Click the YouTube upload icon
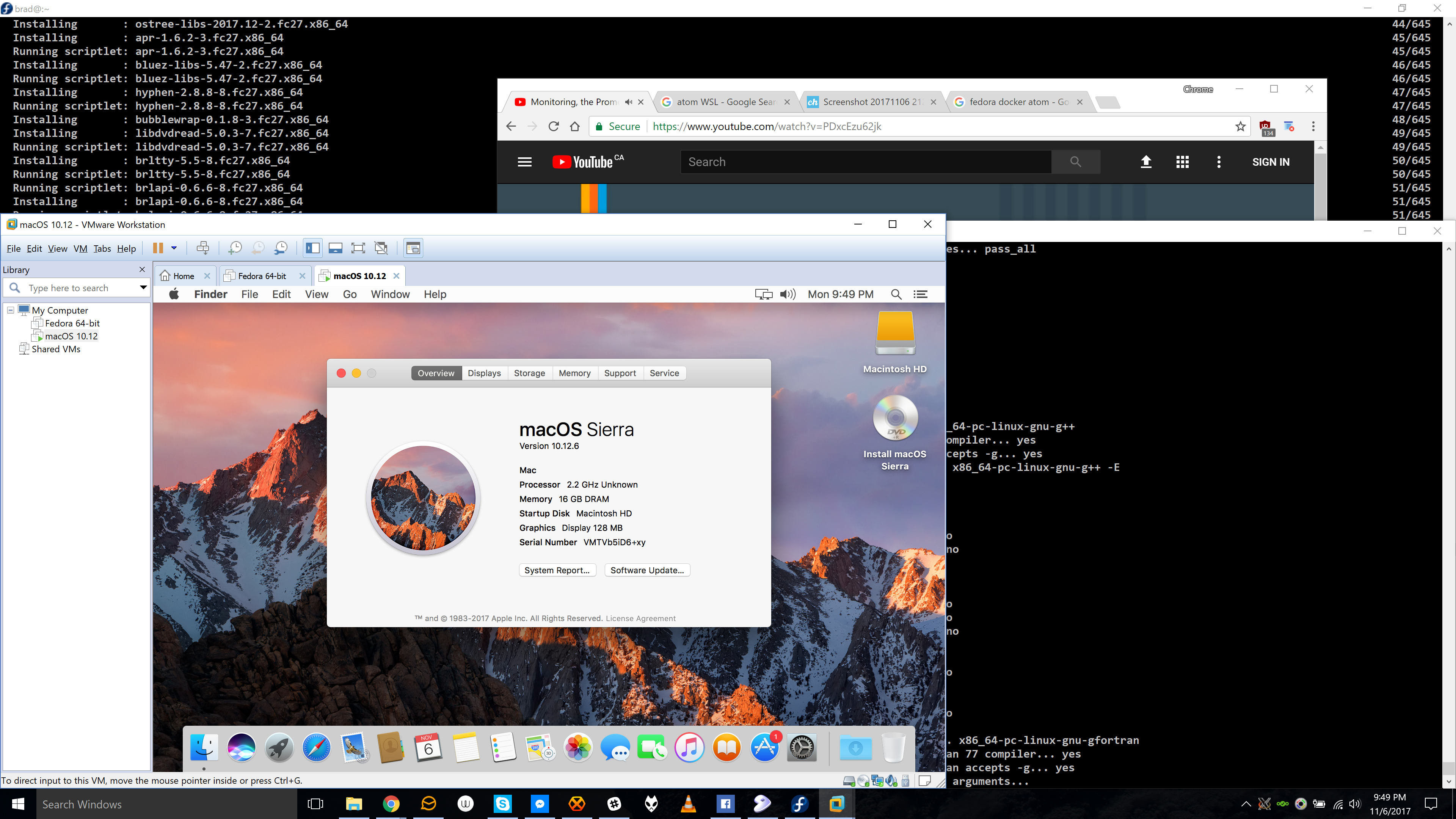 tap(1146, 162)
